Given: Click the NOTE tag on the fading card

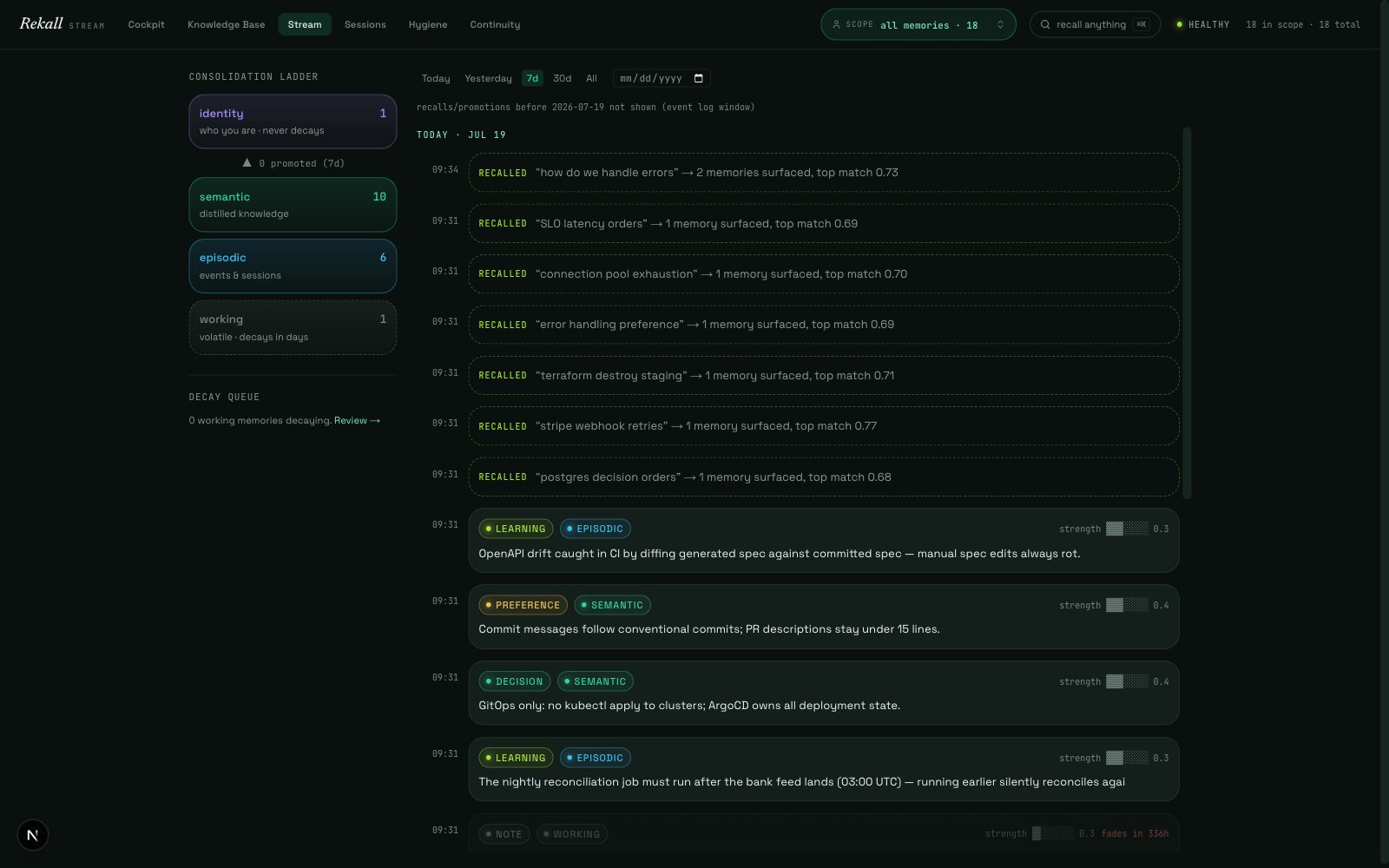Looking at the screenshot, I should pyautogui.click(x=504, y=834).
